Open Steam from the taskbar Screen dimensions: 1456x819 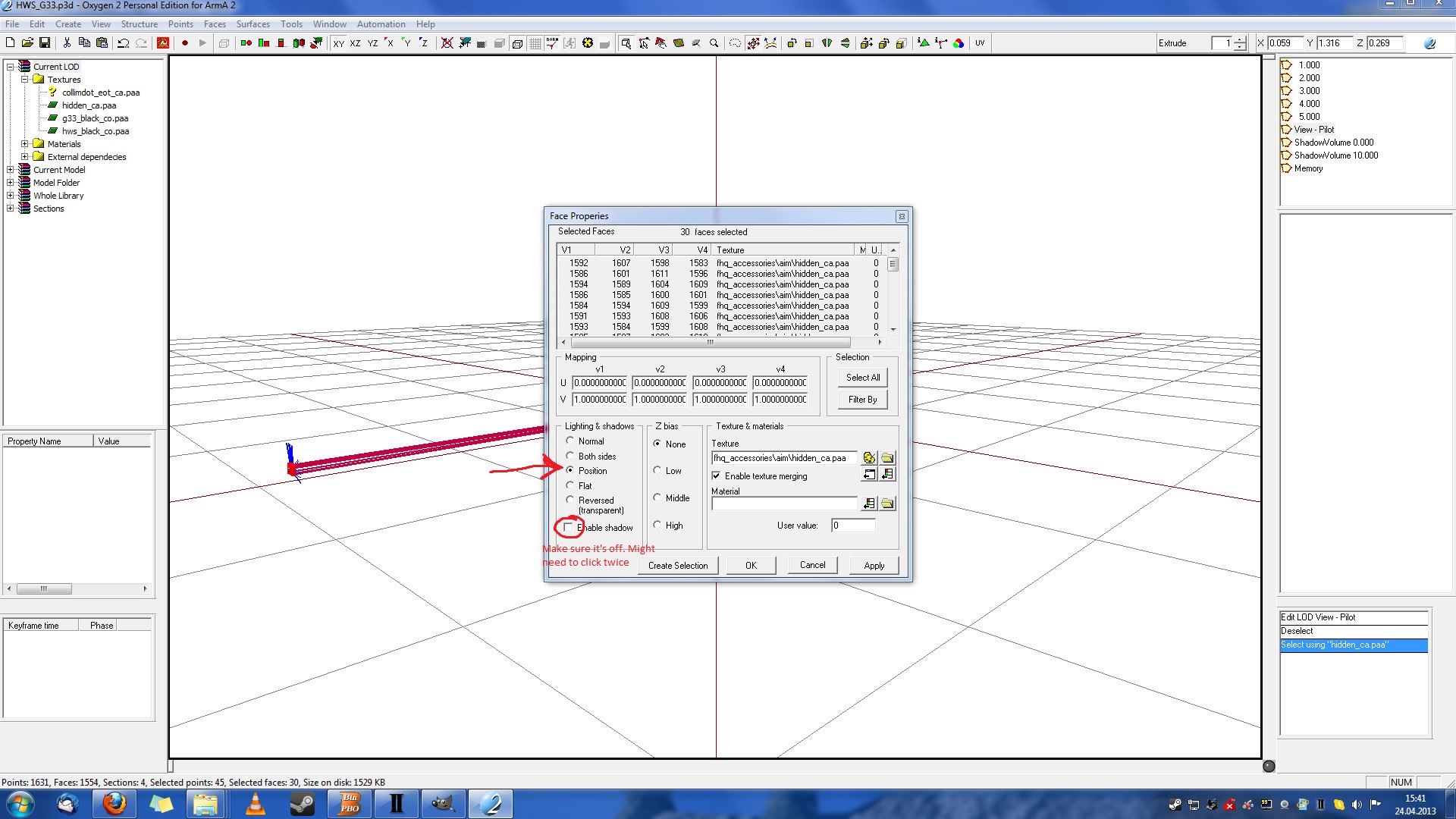tap(303, 804)
